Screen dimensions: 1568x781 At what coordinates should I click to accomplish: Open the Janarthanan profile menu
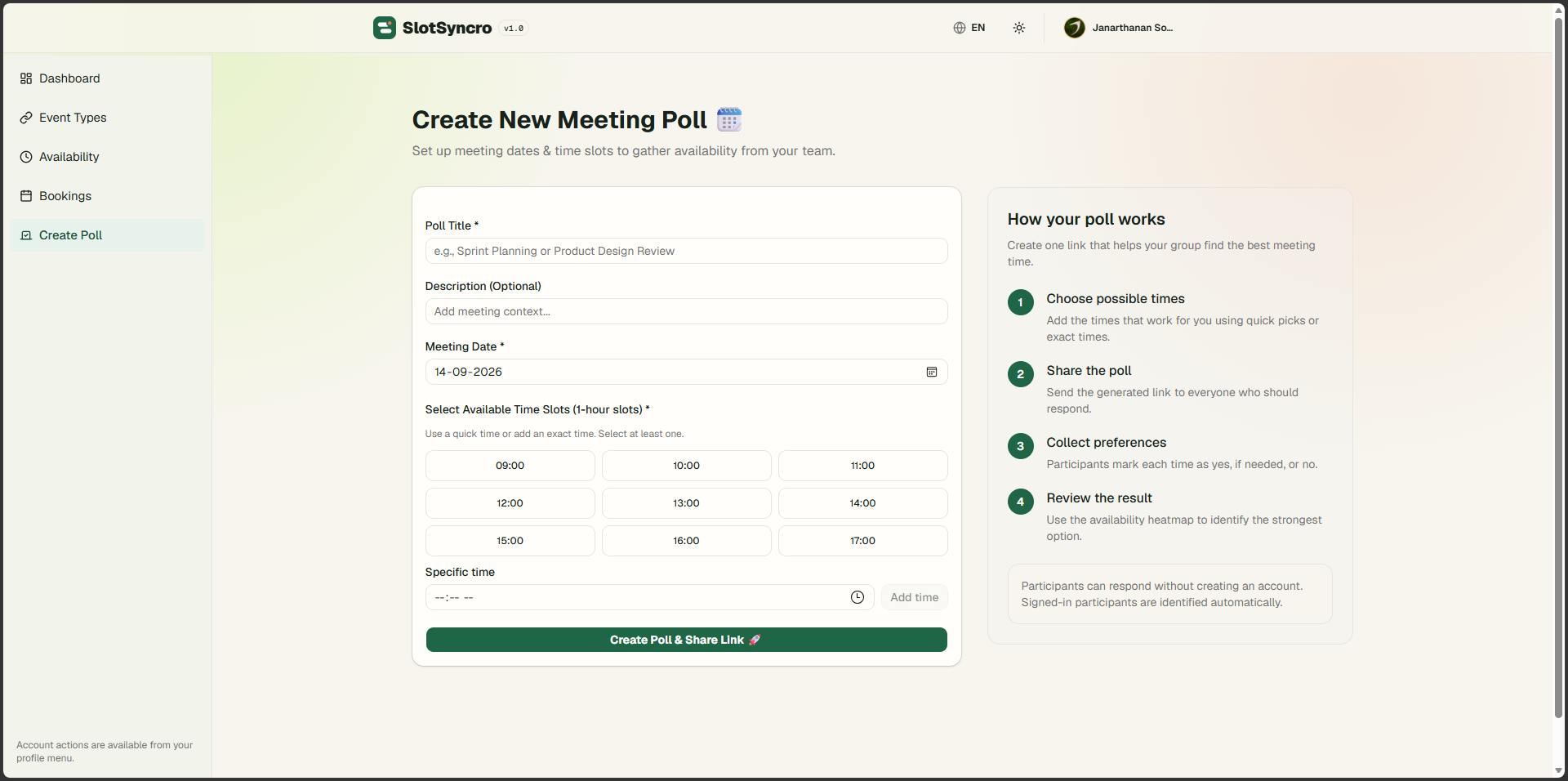click(1119, 28)
